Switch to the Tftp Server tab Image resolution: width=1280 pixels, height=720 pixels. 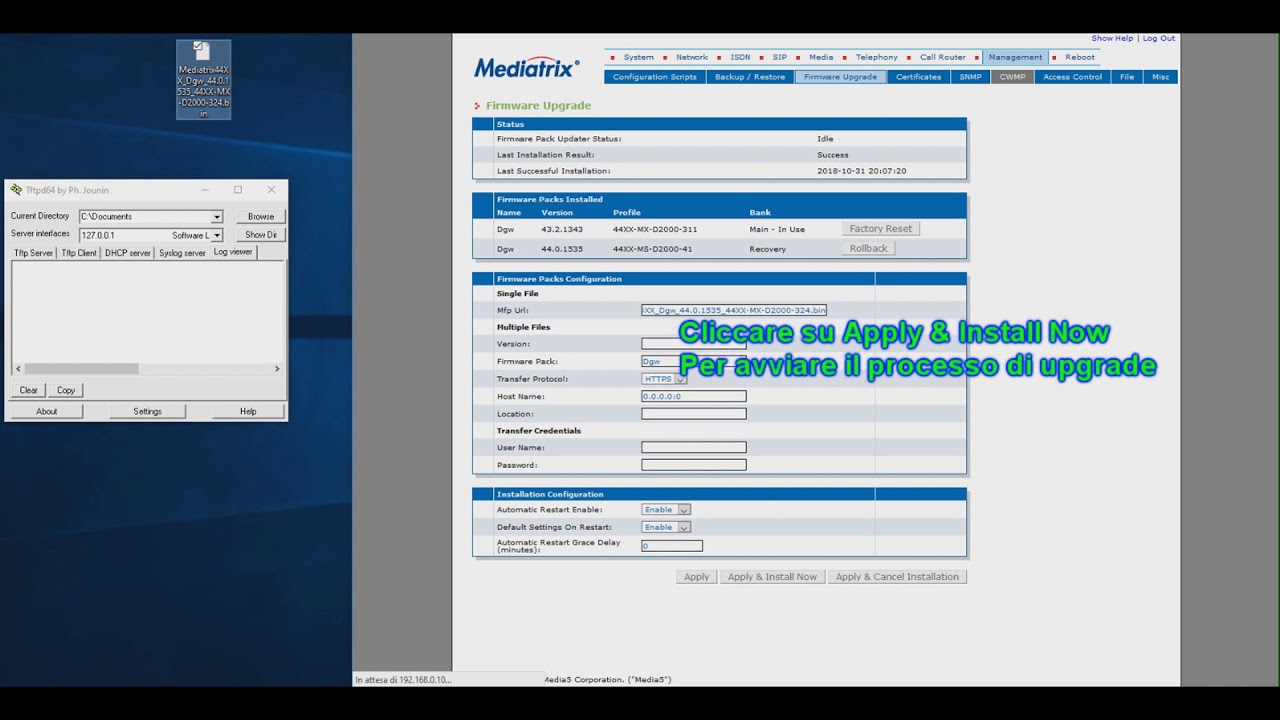pyautogui.click(x=33, y=253)
